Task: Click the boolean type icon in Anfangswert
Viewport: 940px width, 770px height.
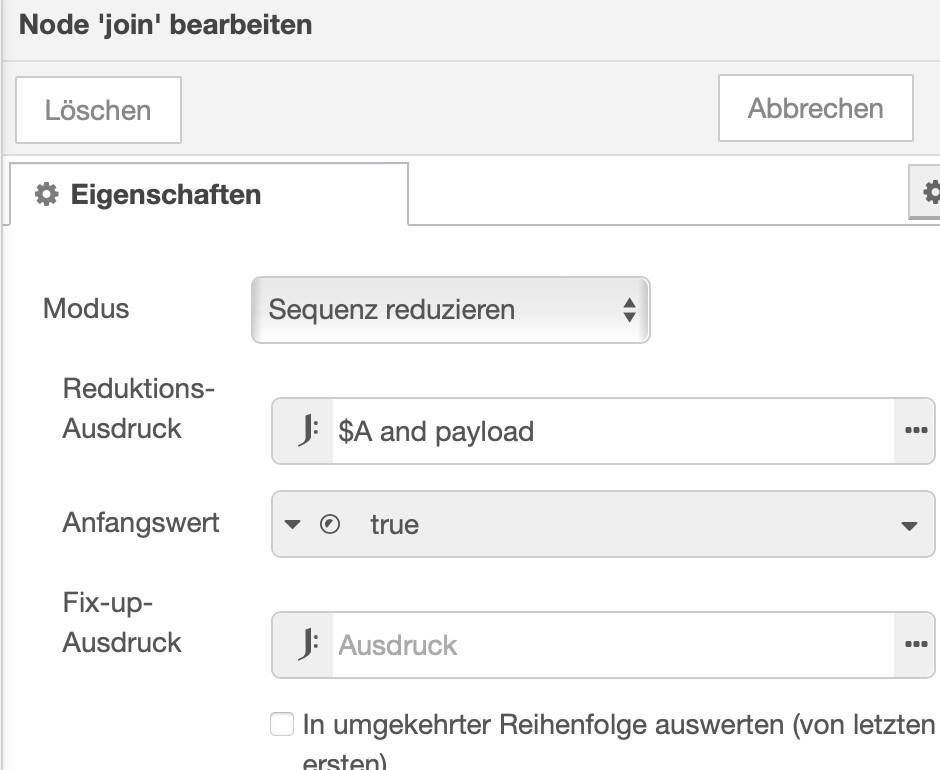Action: [329, 524]
